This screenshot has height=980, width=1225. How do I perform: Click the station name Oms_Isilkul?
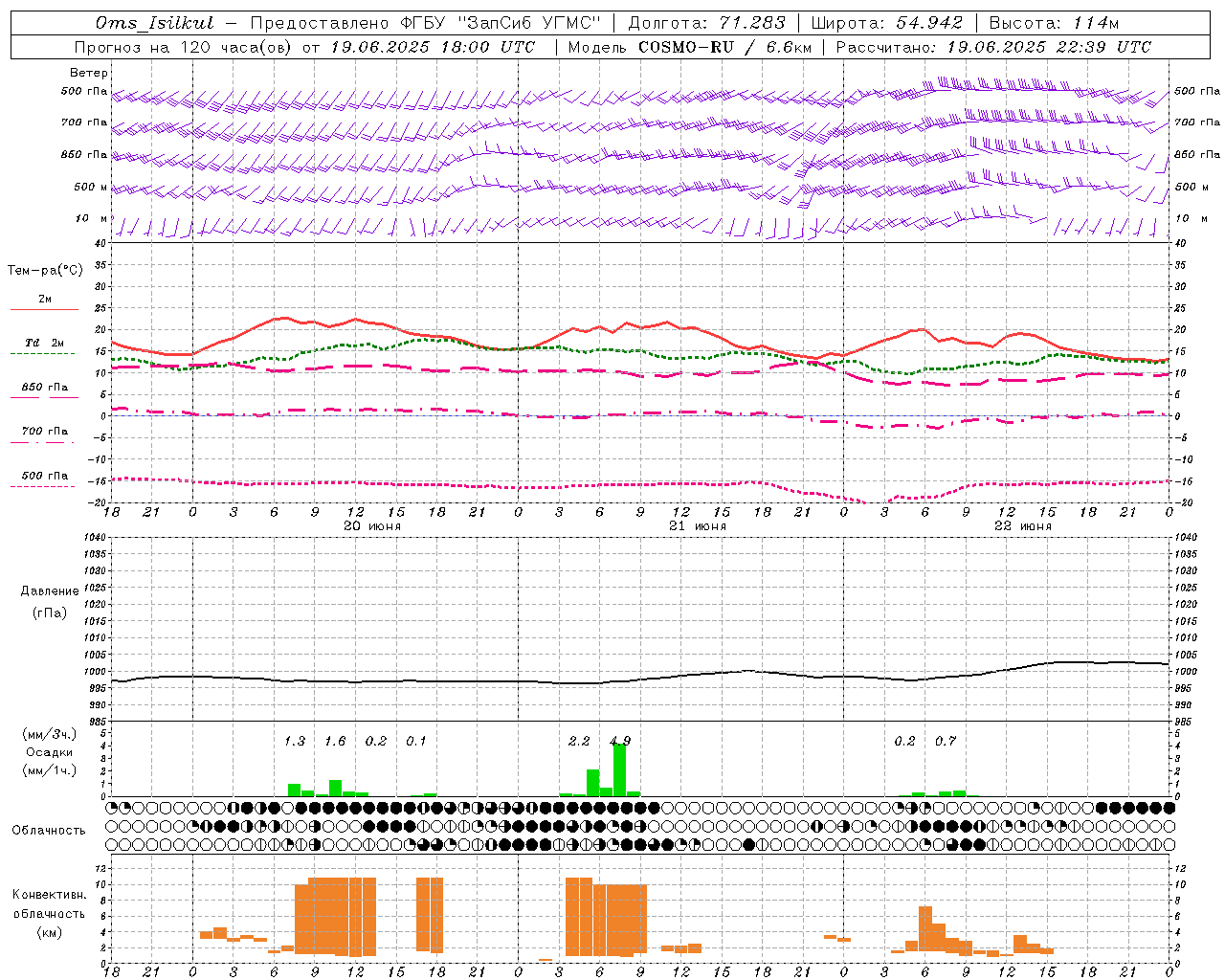tap(155, 23)
